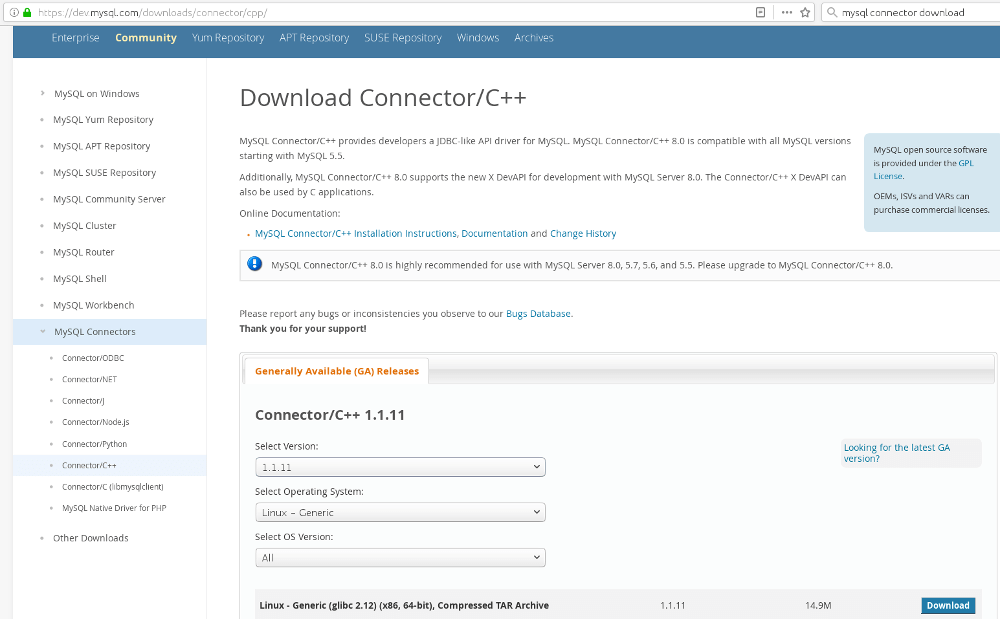This screenshot has width=1000, height=619.
Task: Toggle reader view icon in address bar
Action: click(x=761, y=13)
